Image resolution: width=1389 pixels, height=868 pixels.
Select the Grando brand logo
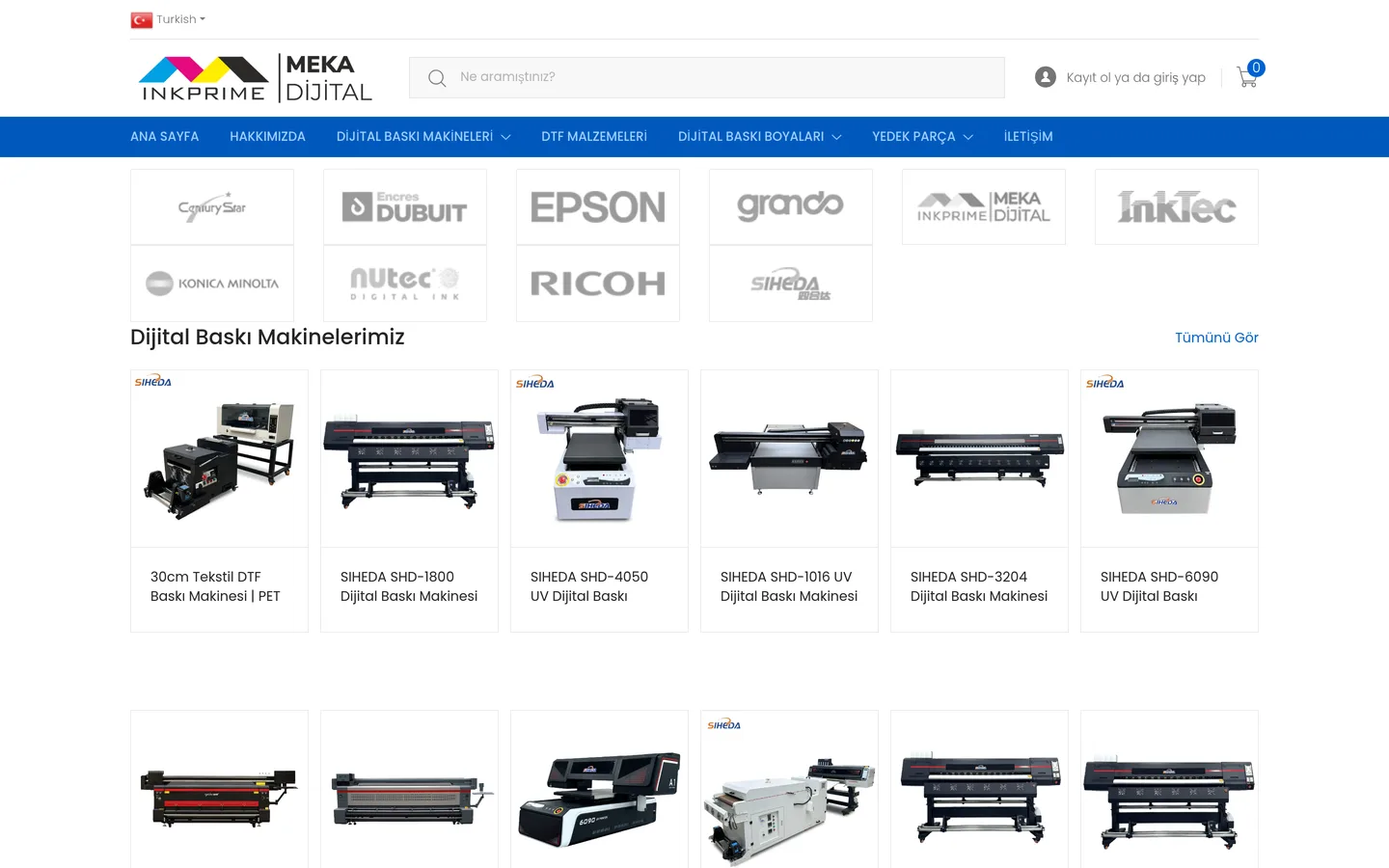[791, 207]
